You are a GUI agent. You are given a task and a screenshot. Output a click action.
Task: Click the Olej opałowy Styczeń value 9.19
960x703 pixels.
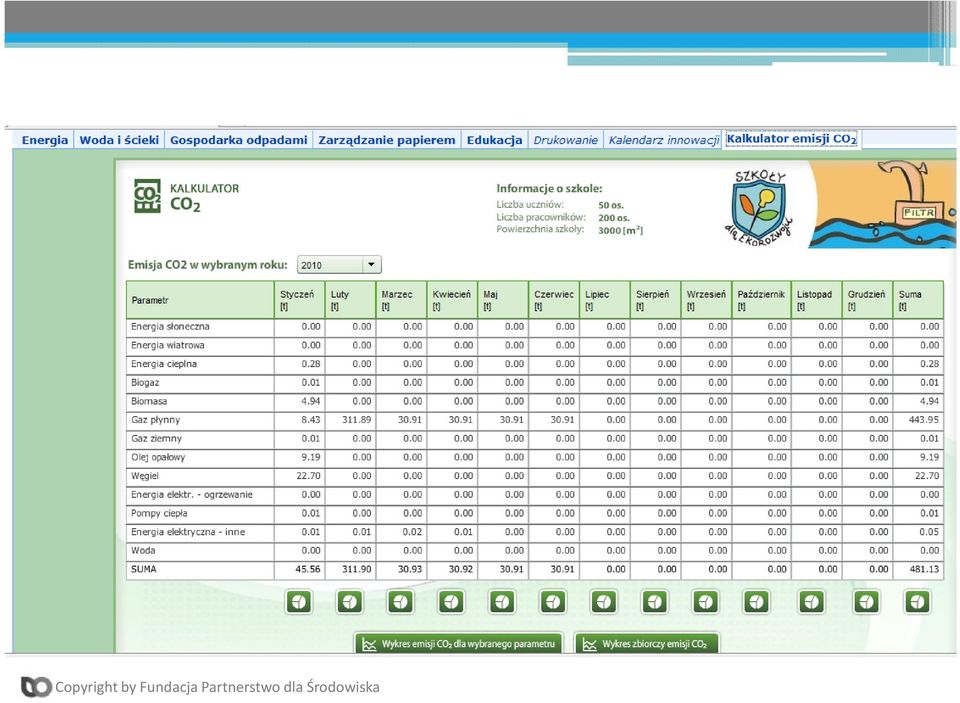click(311, 457)
